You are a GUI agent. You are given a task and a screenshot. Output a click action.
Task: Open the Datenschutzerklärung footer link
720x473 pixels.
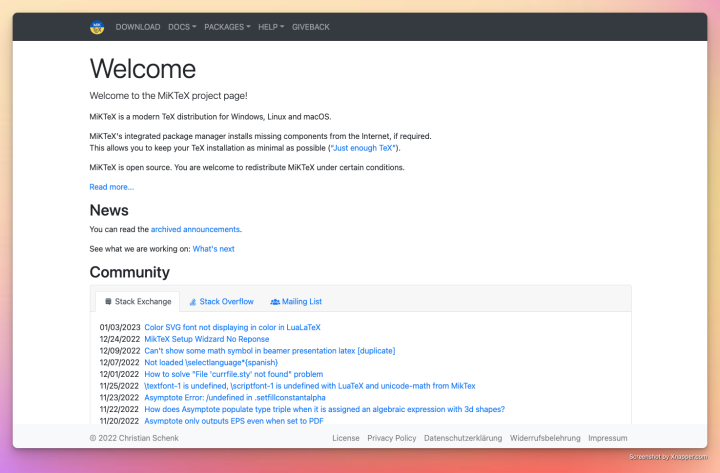tap(463, 438)
